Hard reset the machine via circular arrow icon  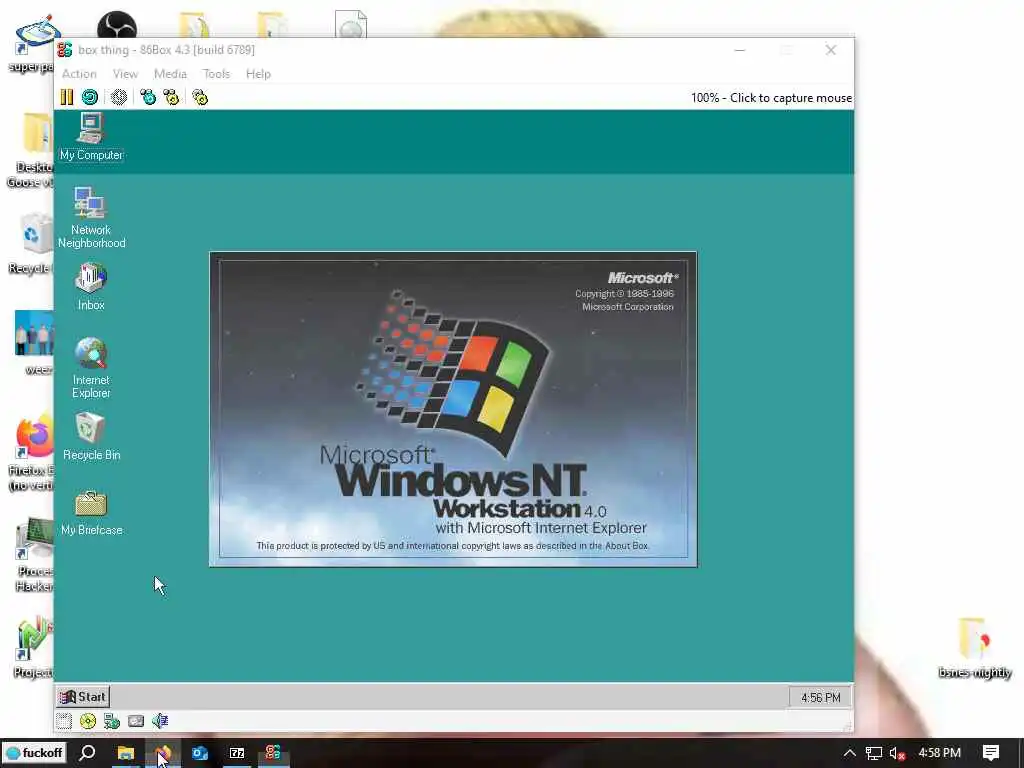tap(90, 97)
